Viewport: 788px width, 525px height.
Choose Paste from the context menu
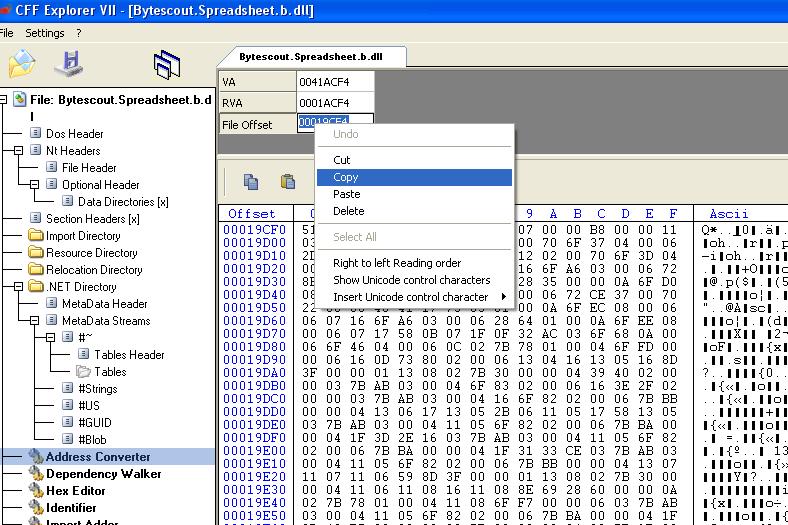414,194
